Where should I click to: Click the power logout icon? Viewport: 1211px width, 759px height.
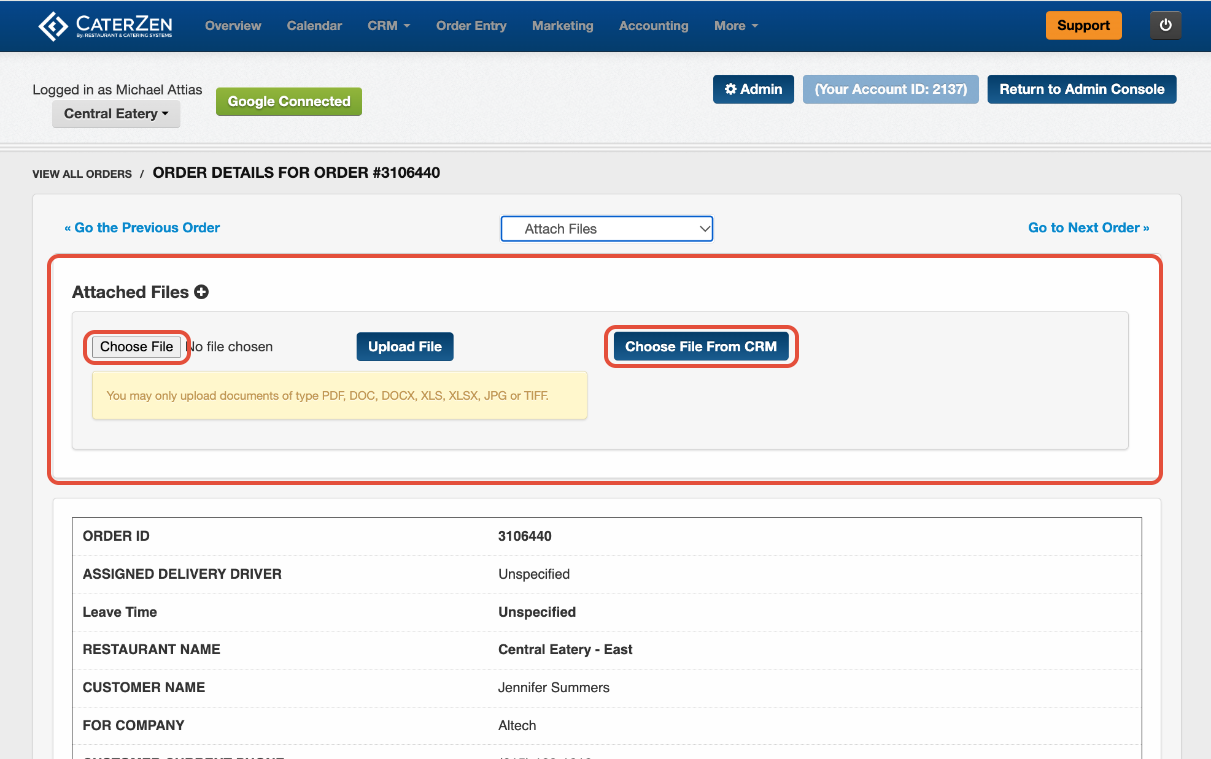click(x=1166, y=25)
